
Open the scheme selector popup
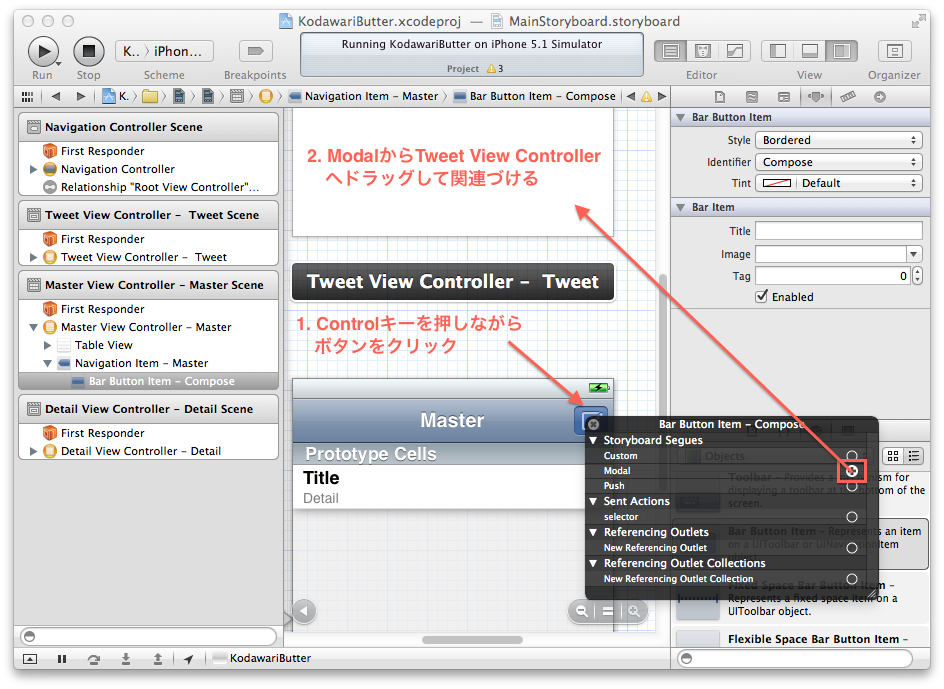[164, 51]
